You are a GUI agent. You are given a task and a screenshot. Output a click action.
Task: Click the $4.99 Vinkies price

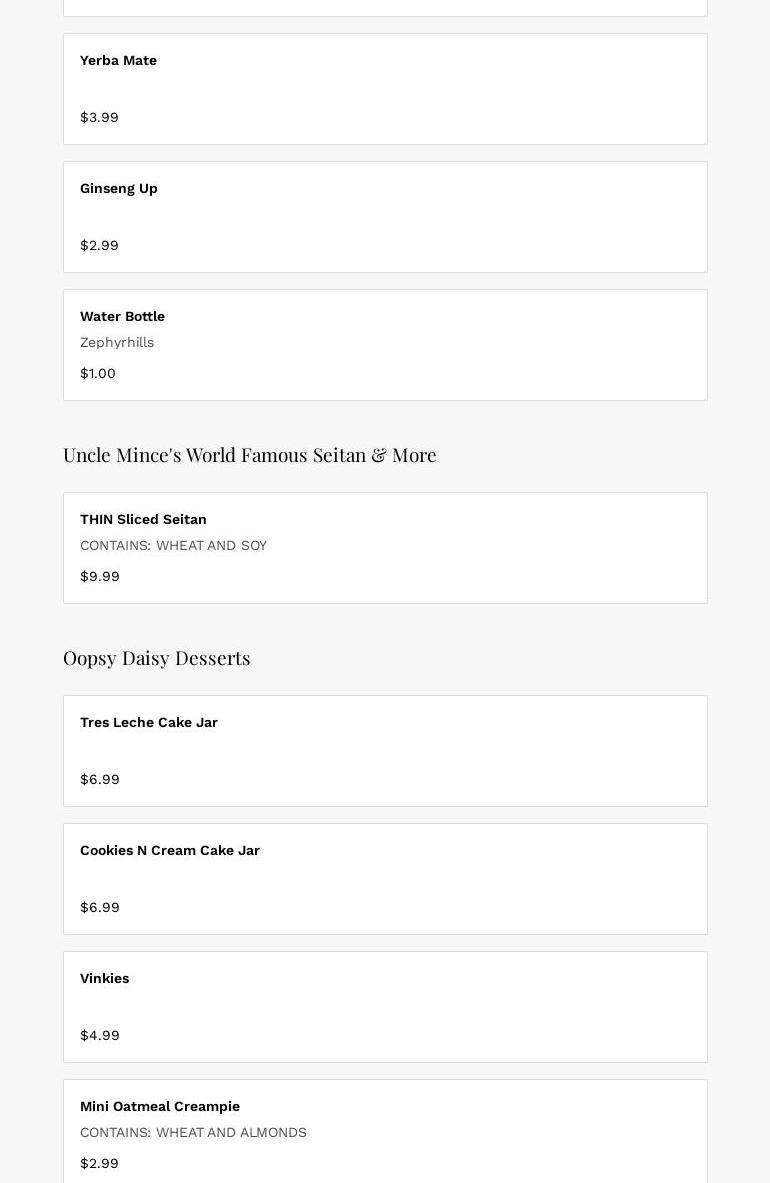coord(100,1036)
